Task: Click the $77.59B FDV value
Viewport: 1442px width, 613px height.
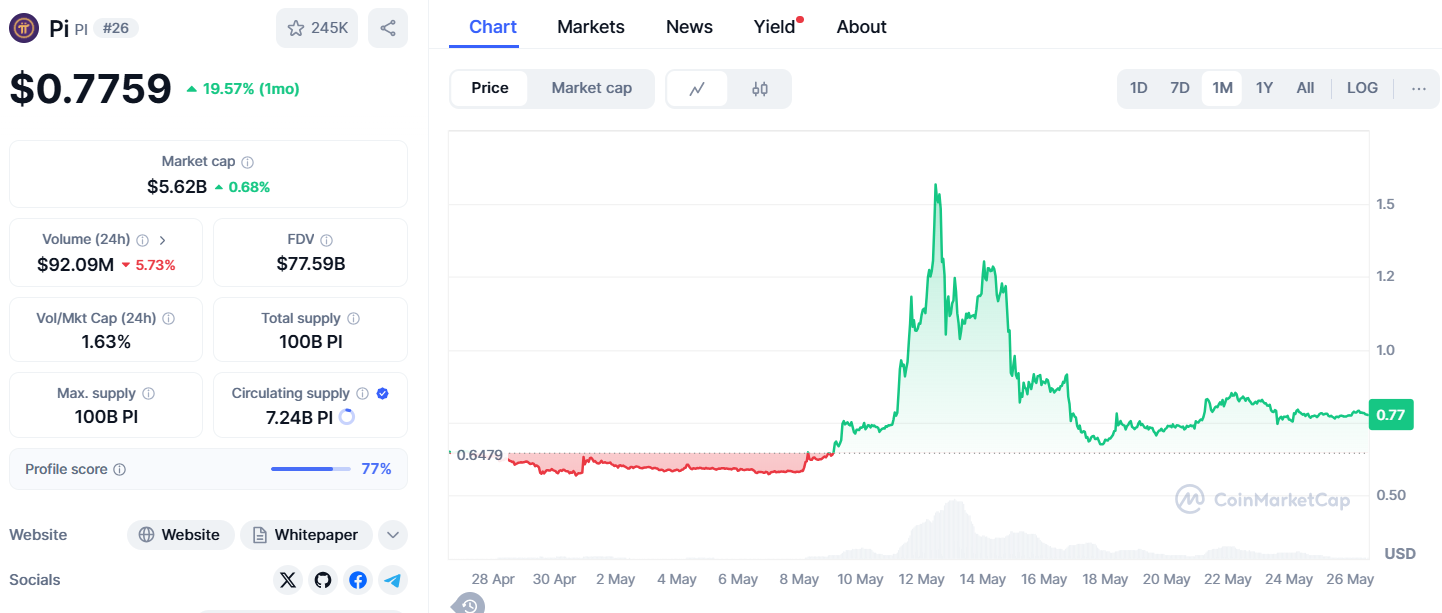Action: pyautogui.click(x=311, y=265)
